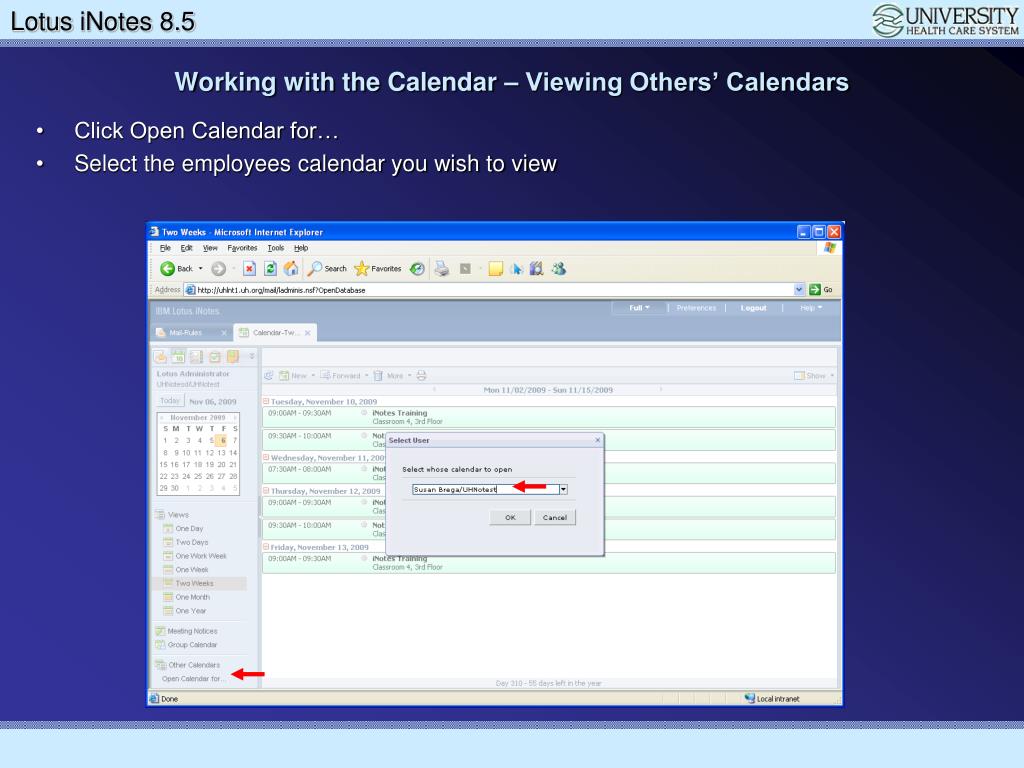
Task: Open the Mail icon in iNotes switcher
Action: [160, 356]
